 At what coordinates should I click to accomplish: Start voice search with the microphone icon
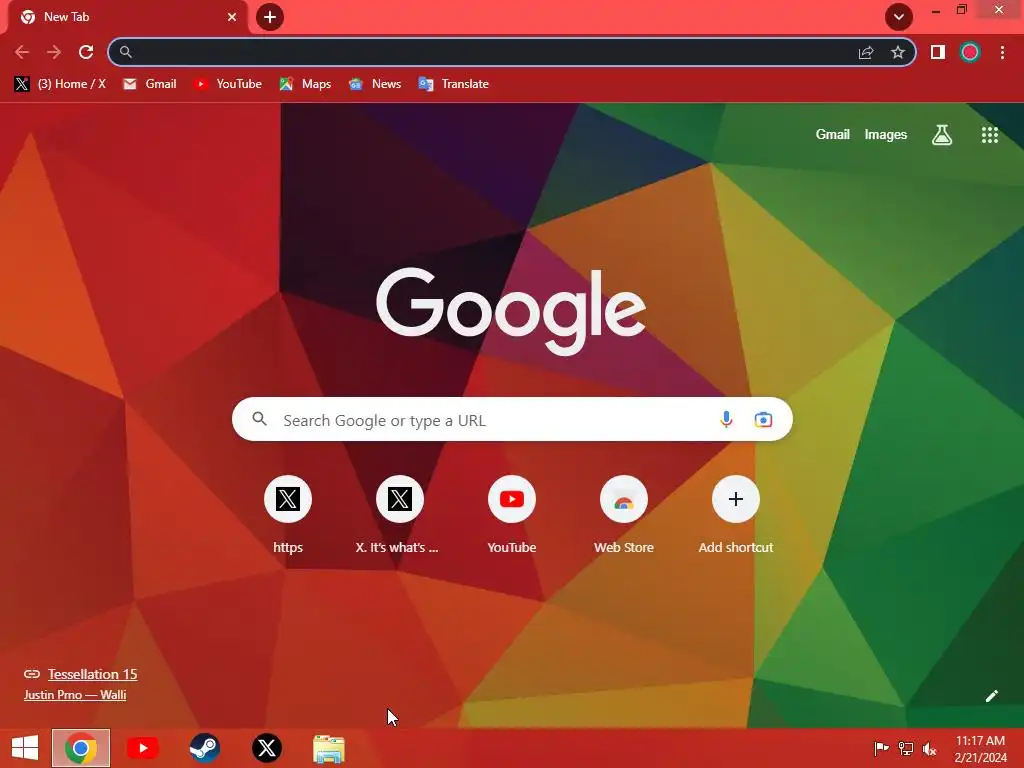[x=726, y=419]
